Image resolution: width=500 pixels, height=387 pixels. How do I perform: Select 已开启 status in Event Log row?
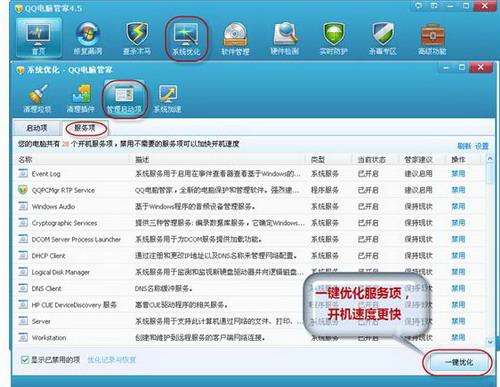coord(368,174)
